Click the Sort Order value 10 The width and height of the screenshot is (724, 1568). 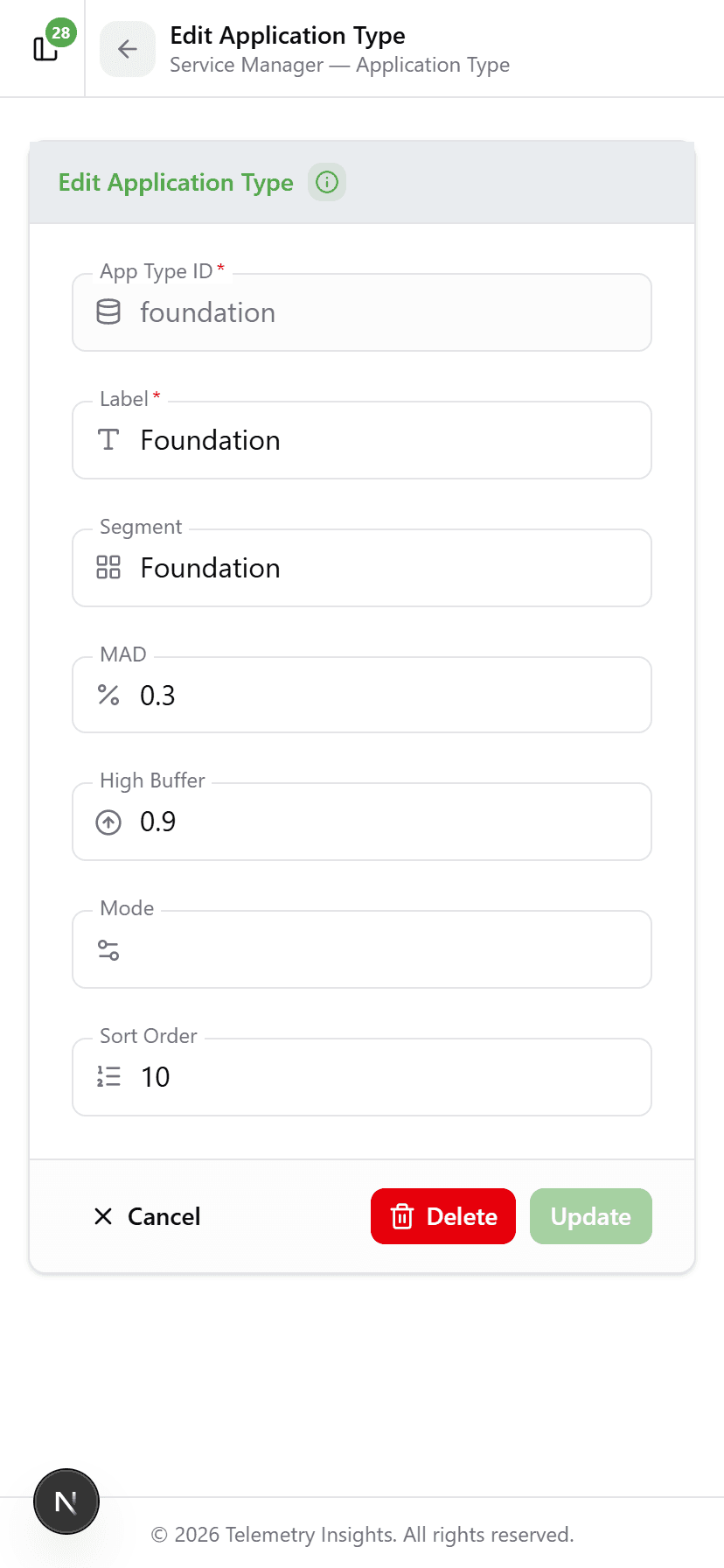tap(156, 1077)
